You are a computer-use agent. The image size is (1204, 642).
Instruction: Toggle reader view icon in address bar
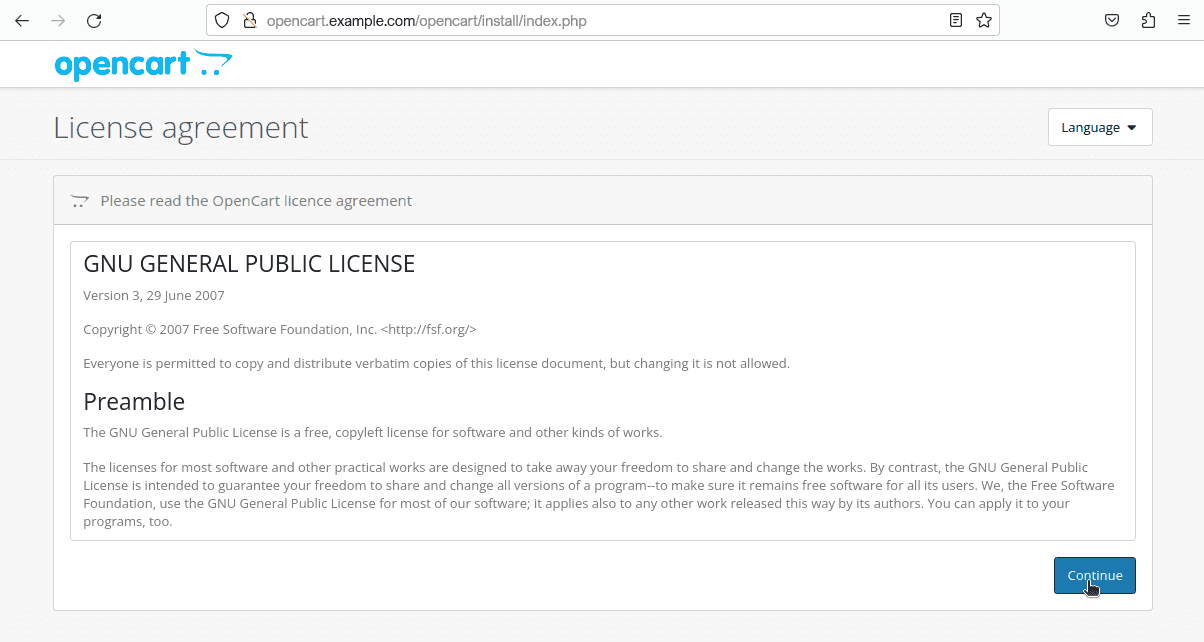pos(956,20)
